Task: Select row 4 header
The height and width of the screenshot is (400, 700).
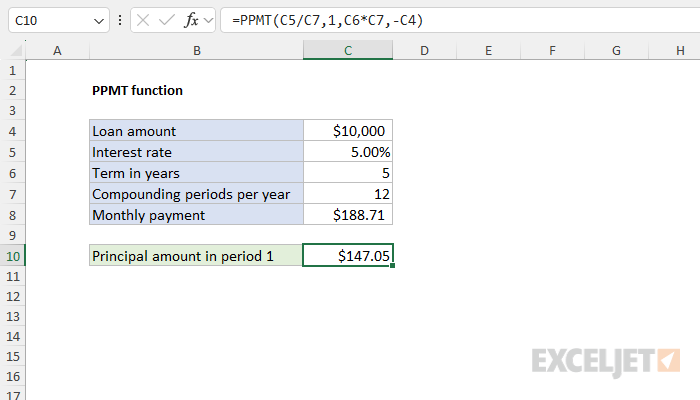Action: [x=12, y=131]
